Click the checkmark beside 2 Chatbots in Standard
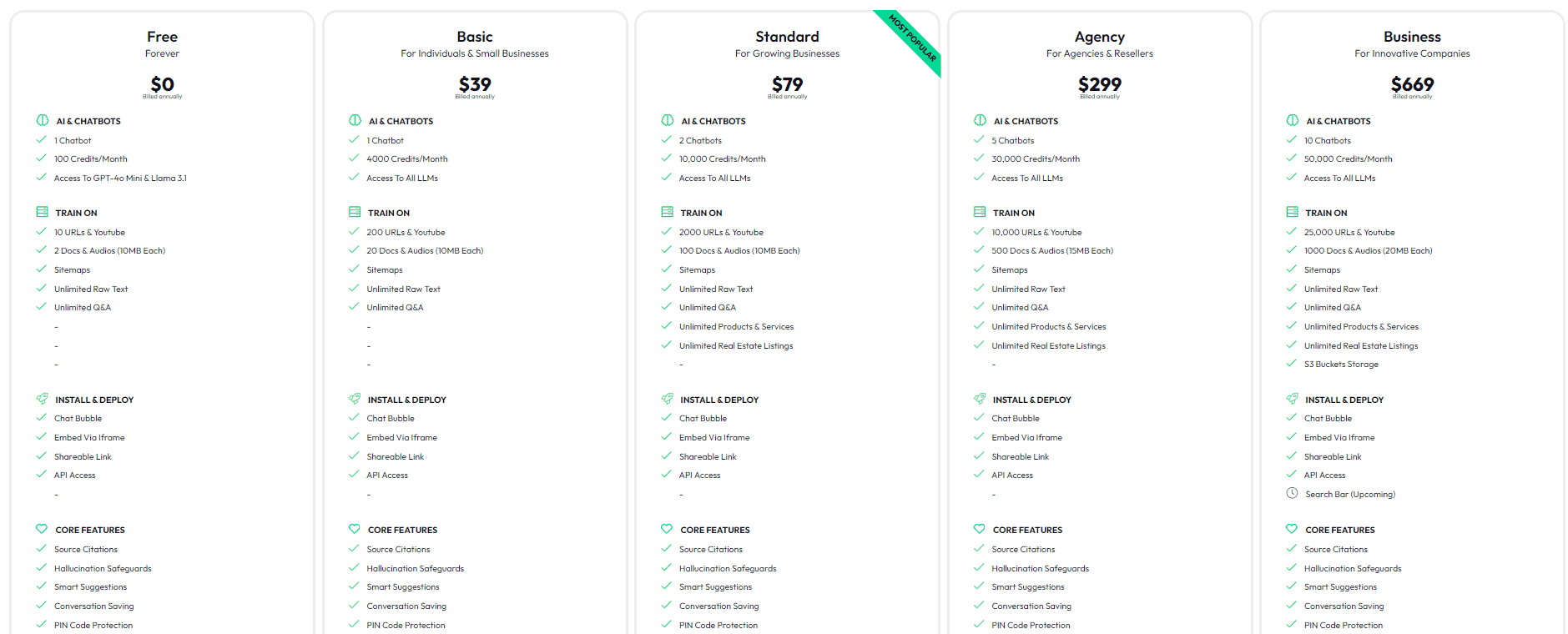 pos(666,139)
